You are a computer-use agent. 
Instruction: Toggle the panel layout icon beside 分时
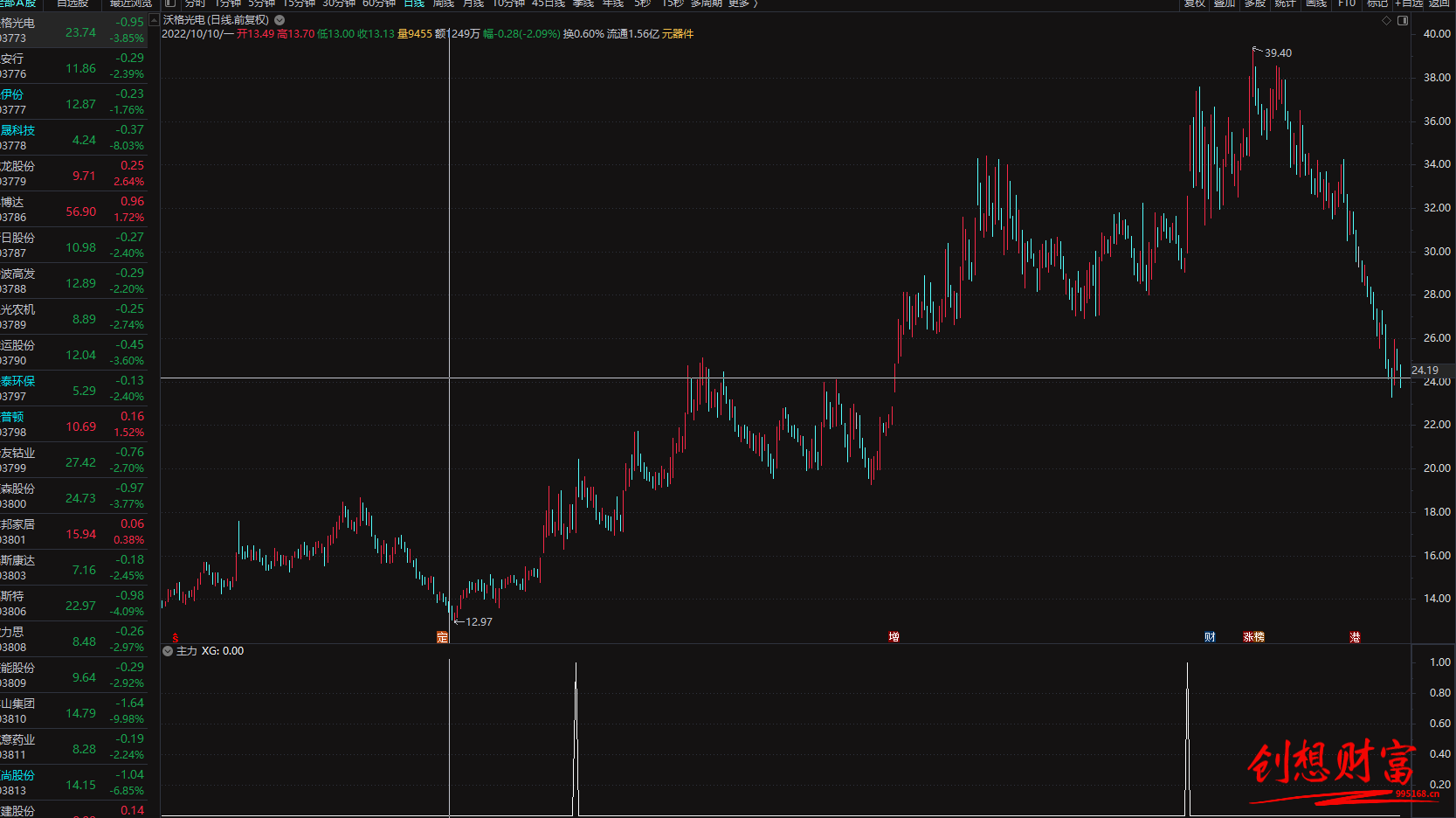[x=170, y=3]
